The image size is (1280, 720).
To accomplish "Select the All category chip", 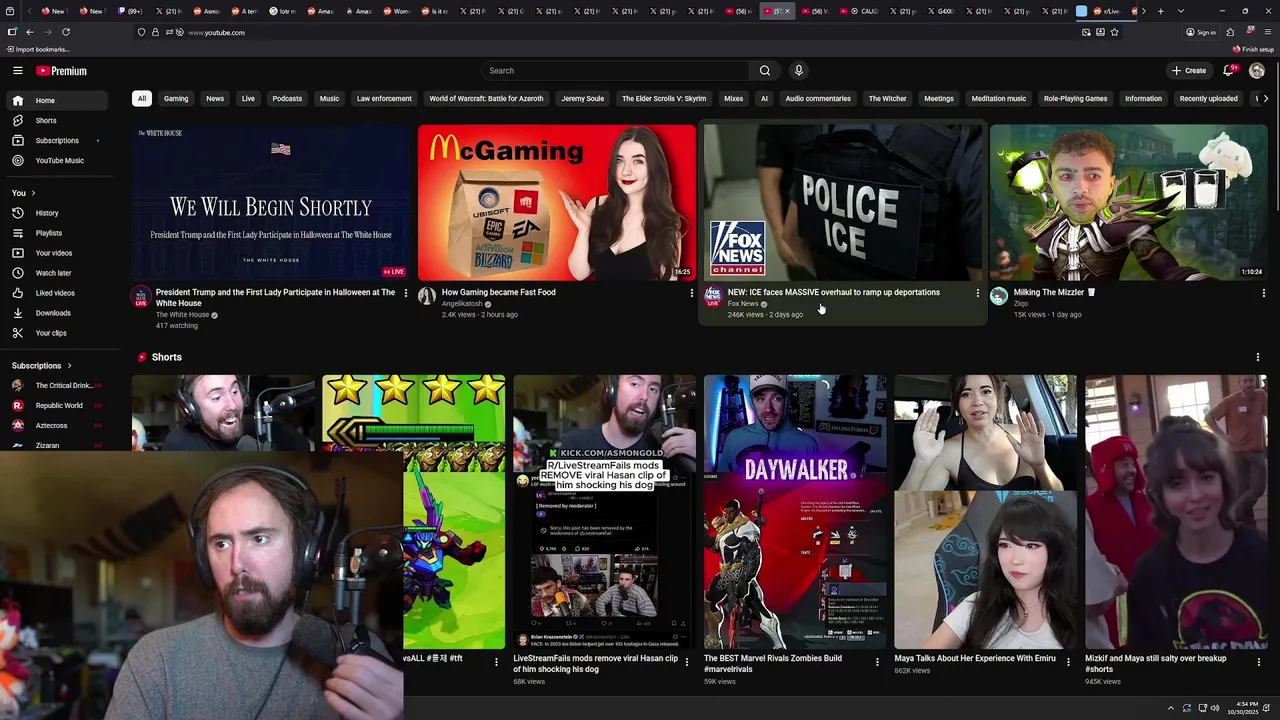I will pos(142,99).
